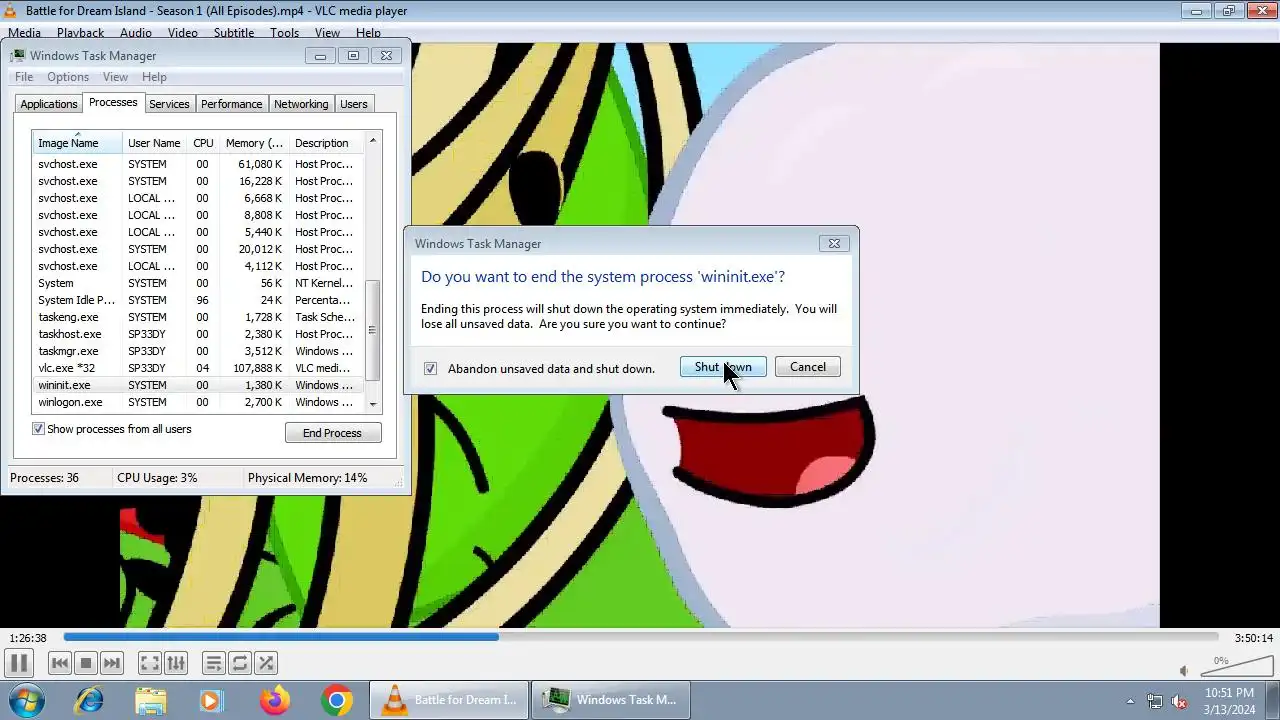Click the End Process button

[x=332, y=433]
